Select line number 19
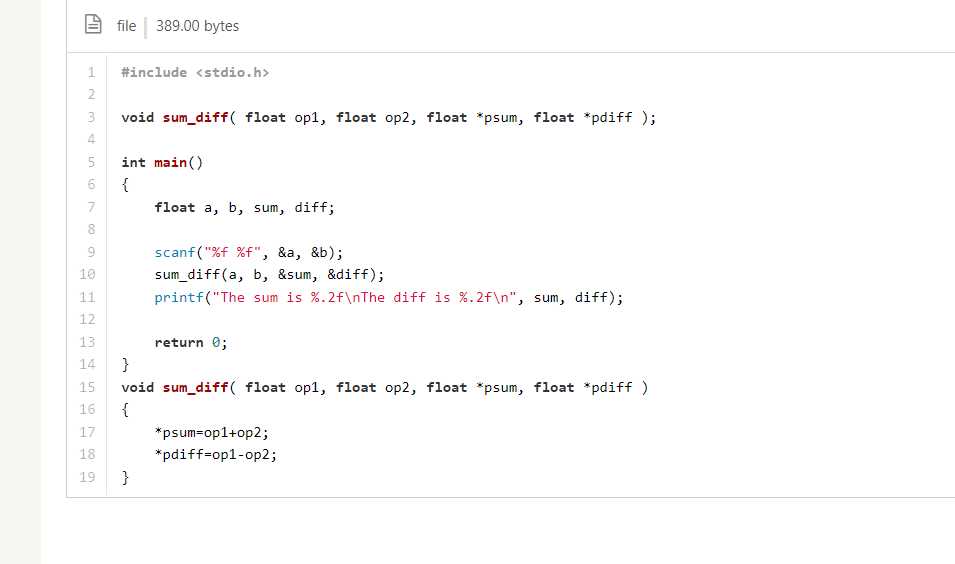This screenshot has width=955, height=564. (x=88, y=477)
